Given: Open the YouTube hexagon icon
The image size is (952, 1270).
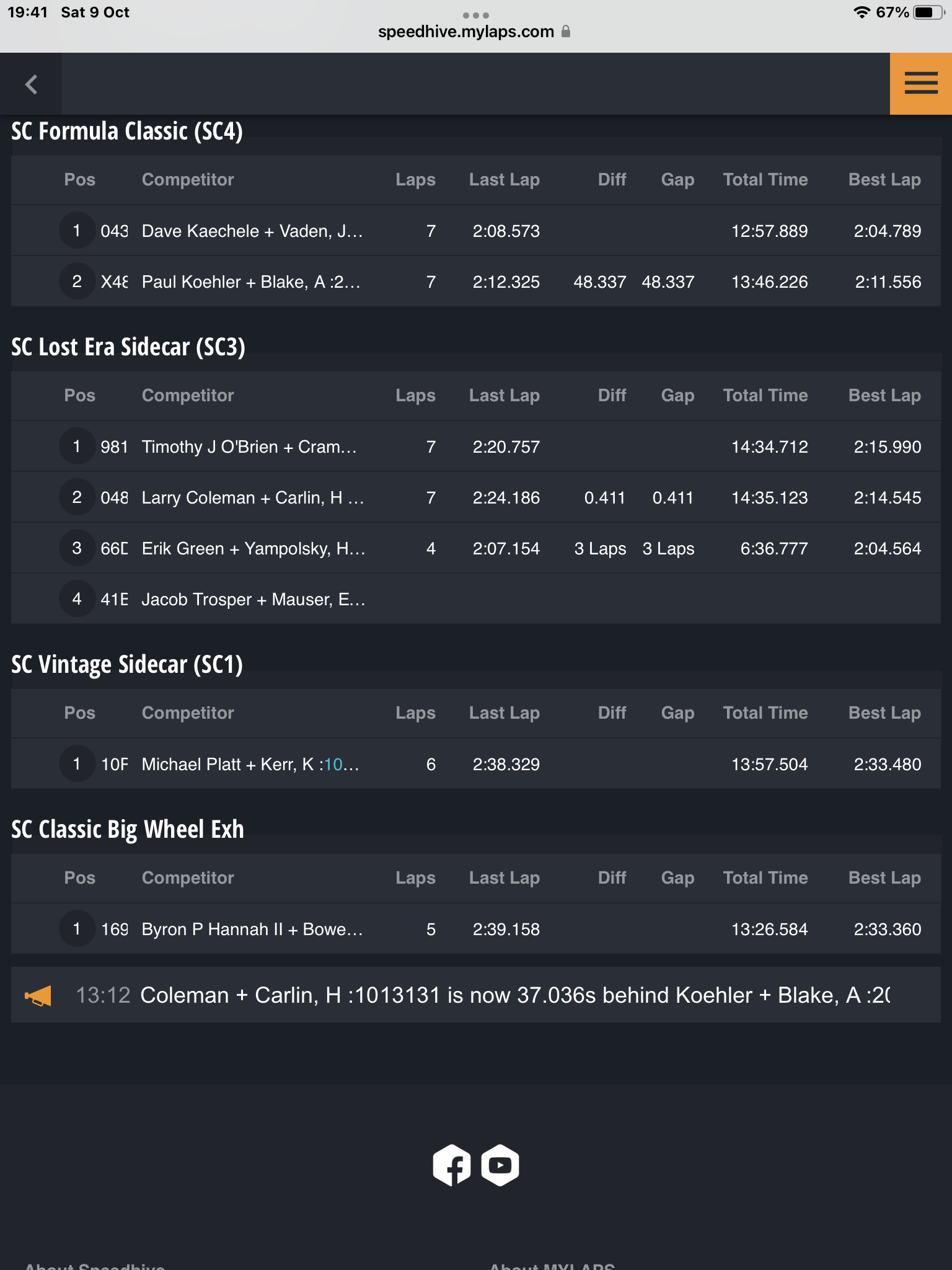Looking at the screenshot, I should coord(500,1165).
